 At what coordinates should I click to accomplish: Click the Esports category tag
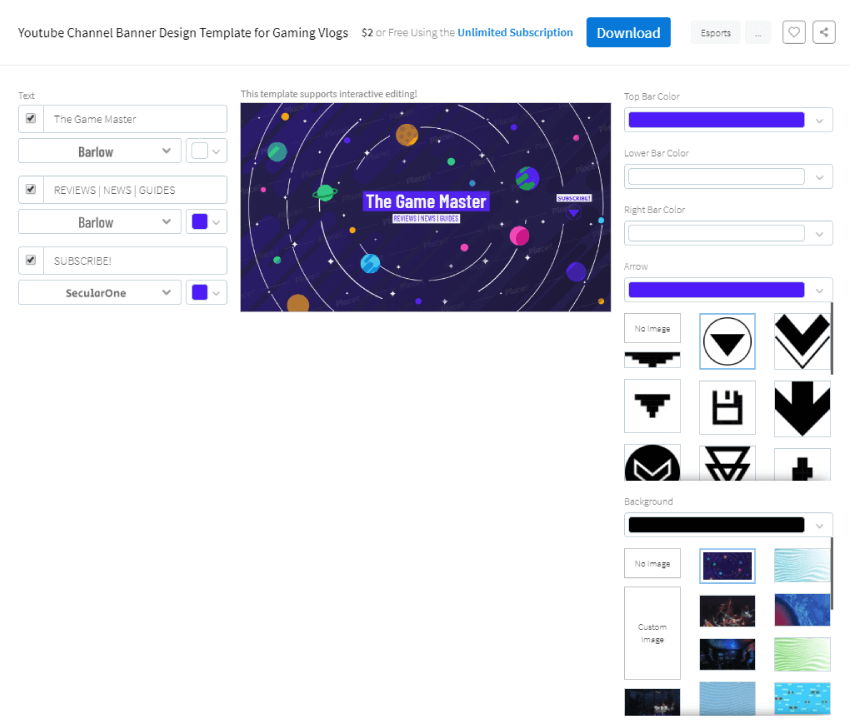715,32
